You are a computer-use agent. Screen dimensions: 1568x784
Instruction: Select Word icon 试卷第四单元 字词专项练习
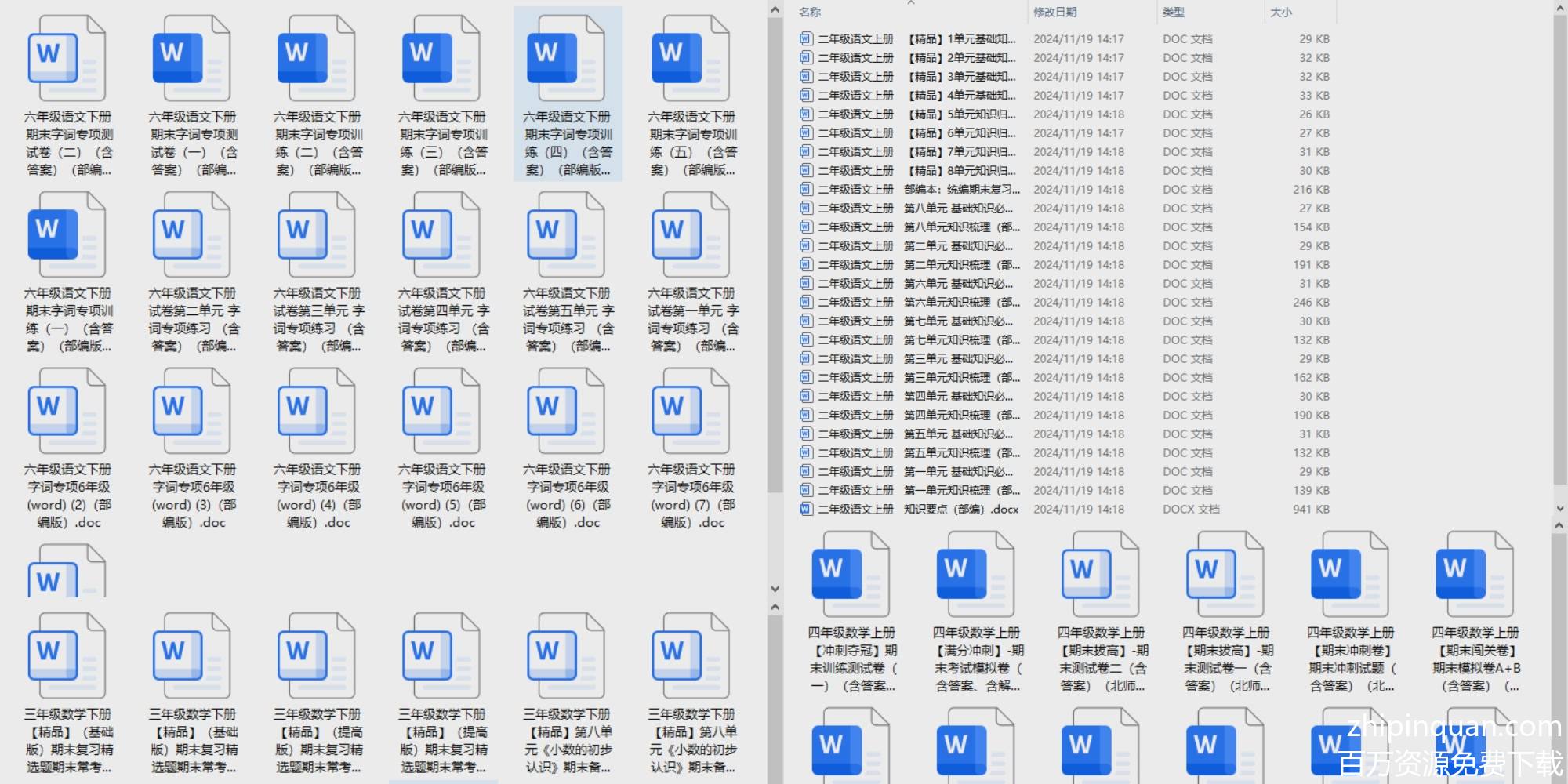point(441,235)
